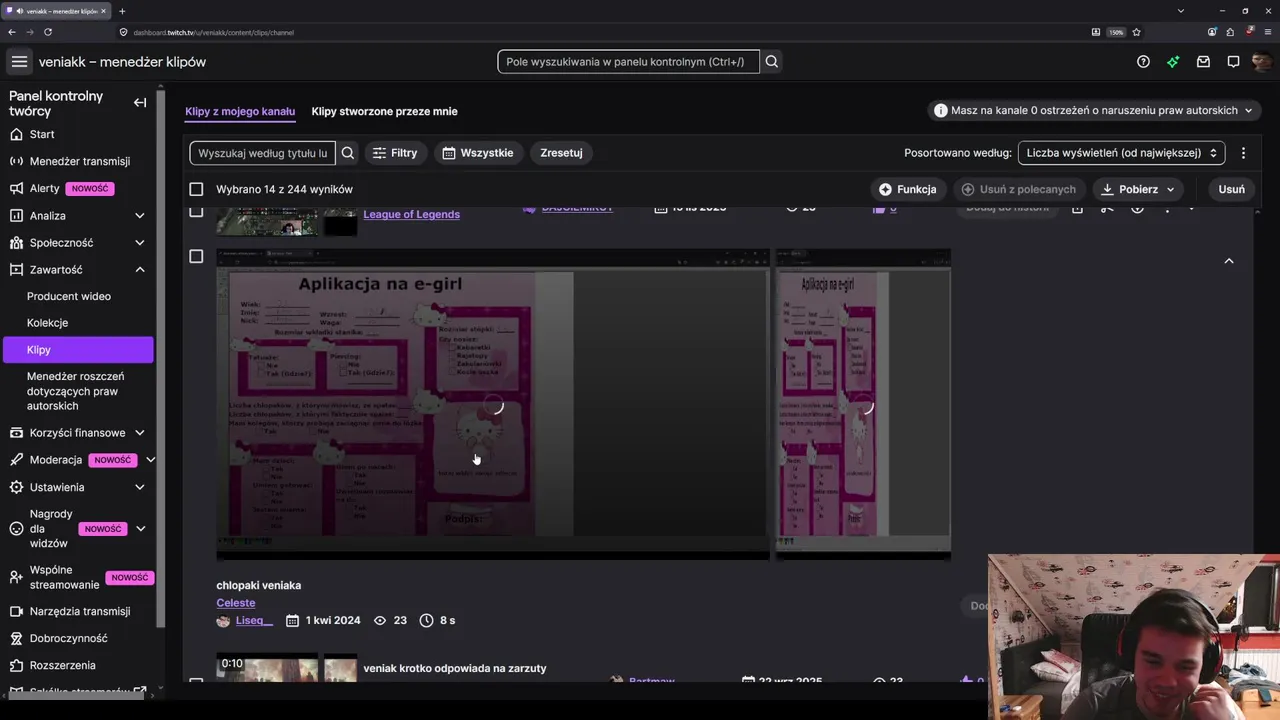The image size is (1280, 720).
Task: Expand the Ustawienia sidebar section
Action: [x=140, y=487]
